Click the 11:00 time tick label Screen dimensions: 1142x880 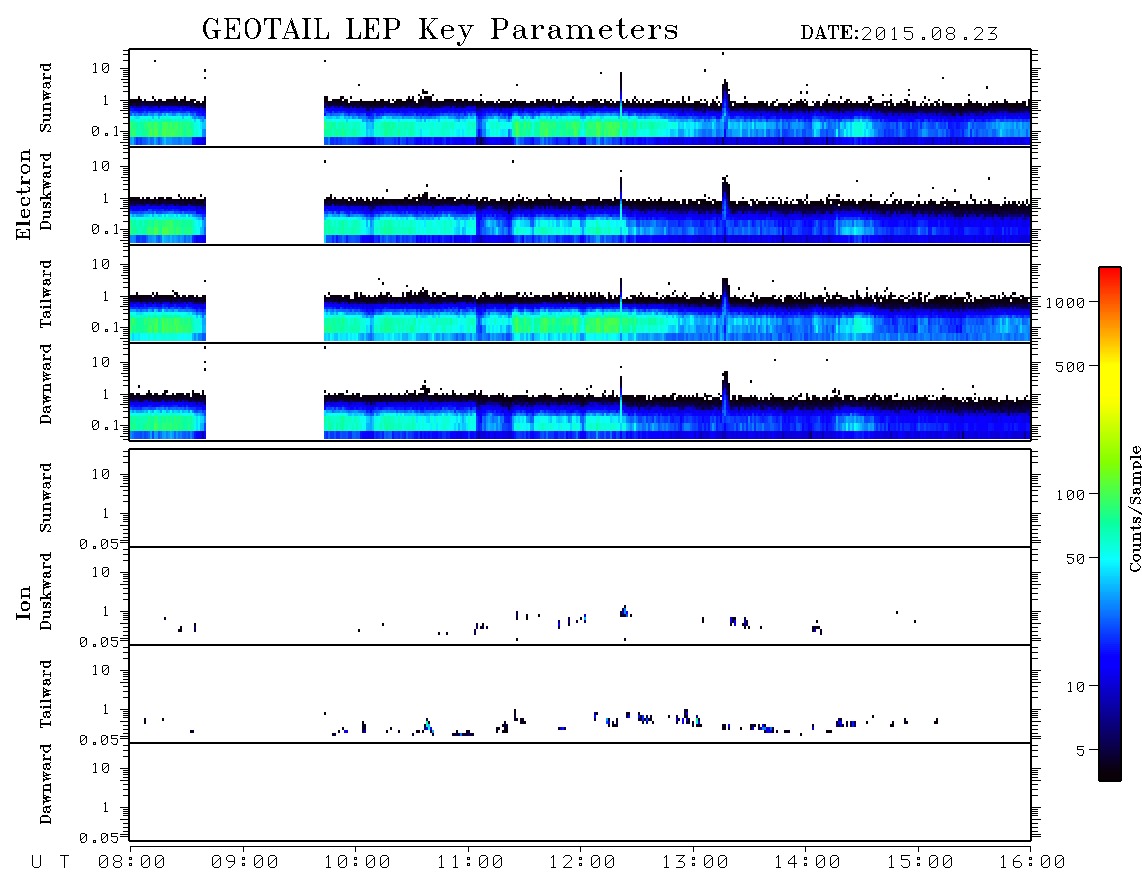[470, 863]
